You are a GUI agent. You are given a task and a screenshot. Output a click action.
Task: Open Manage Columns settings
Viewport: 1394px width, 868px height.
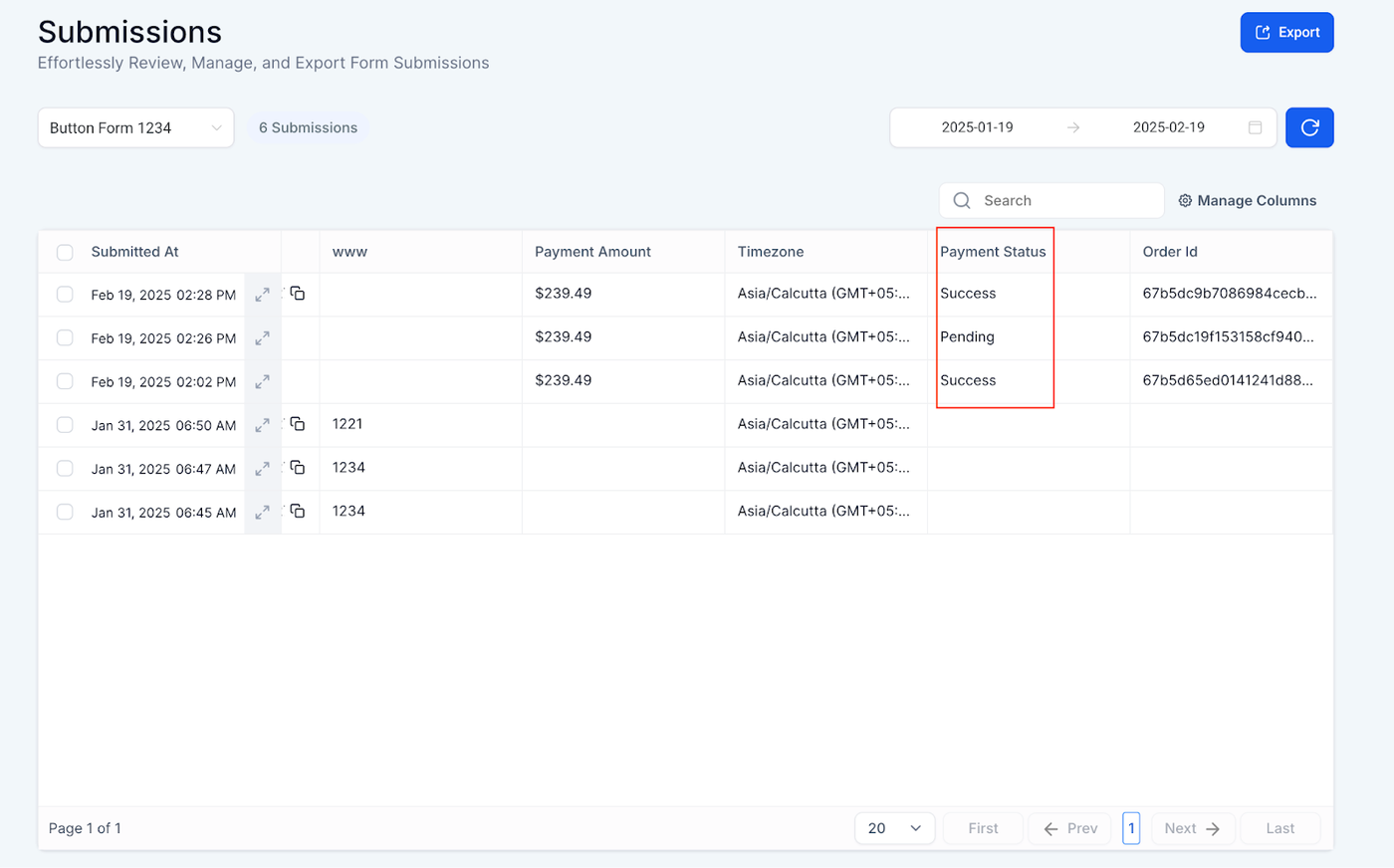(x=1247, y=200)
